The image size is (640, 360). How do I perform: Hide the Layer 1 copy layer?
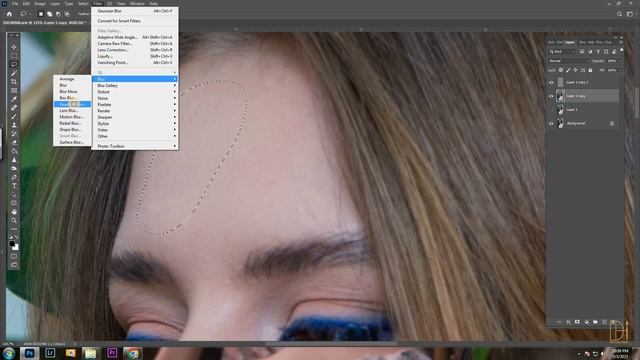click(551, 96)
